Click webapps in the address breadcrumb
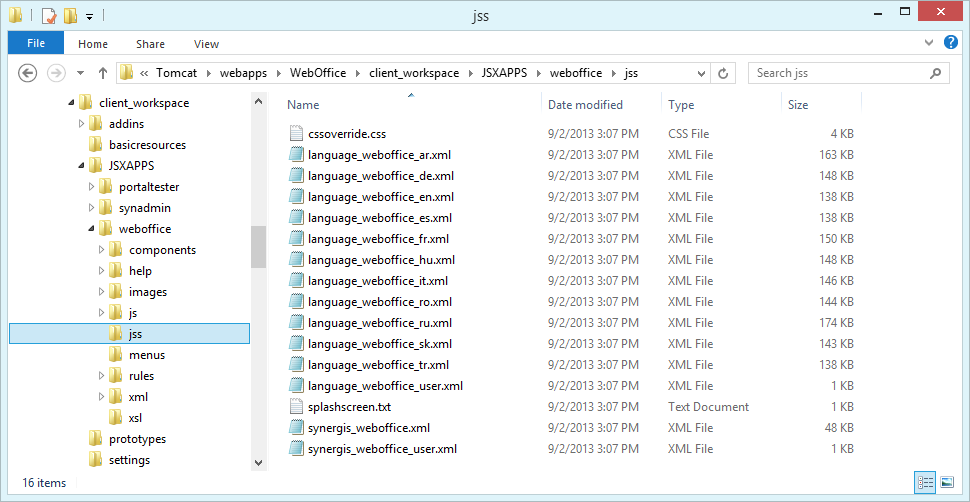The height and width of the screenshot is (502, 970). [x=243, y=73]
